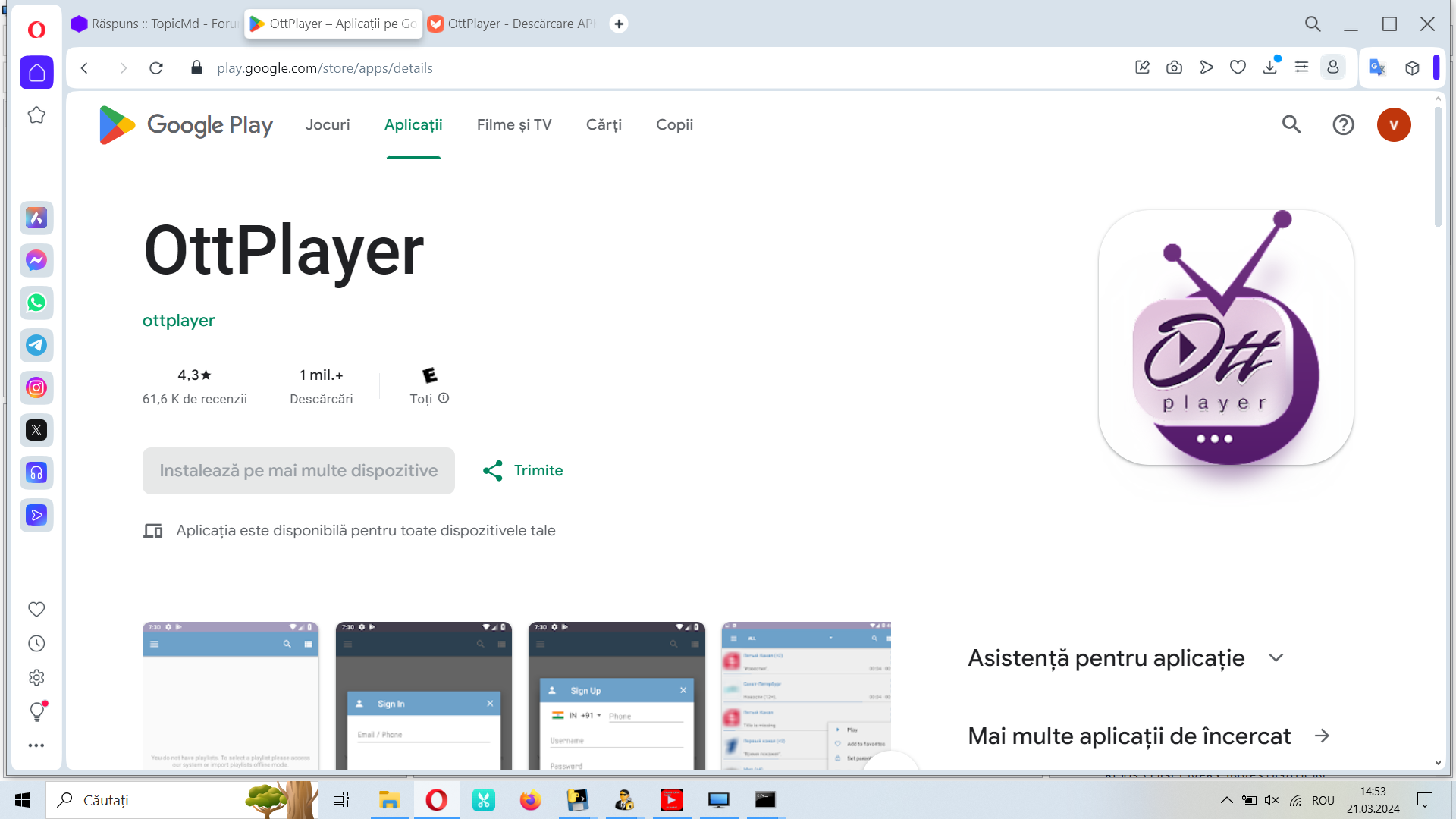Open Easy Setup lines icon

click(x=1301, y=67)
